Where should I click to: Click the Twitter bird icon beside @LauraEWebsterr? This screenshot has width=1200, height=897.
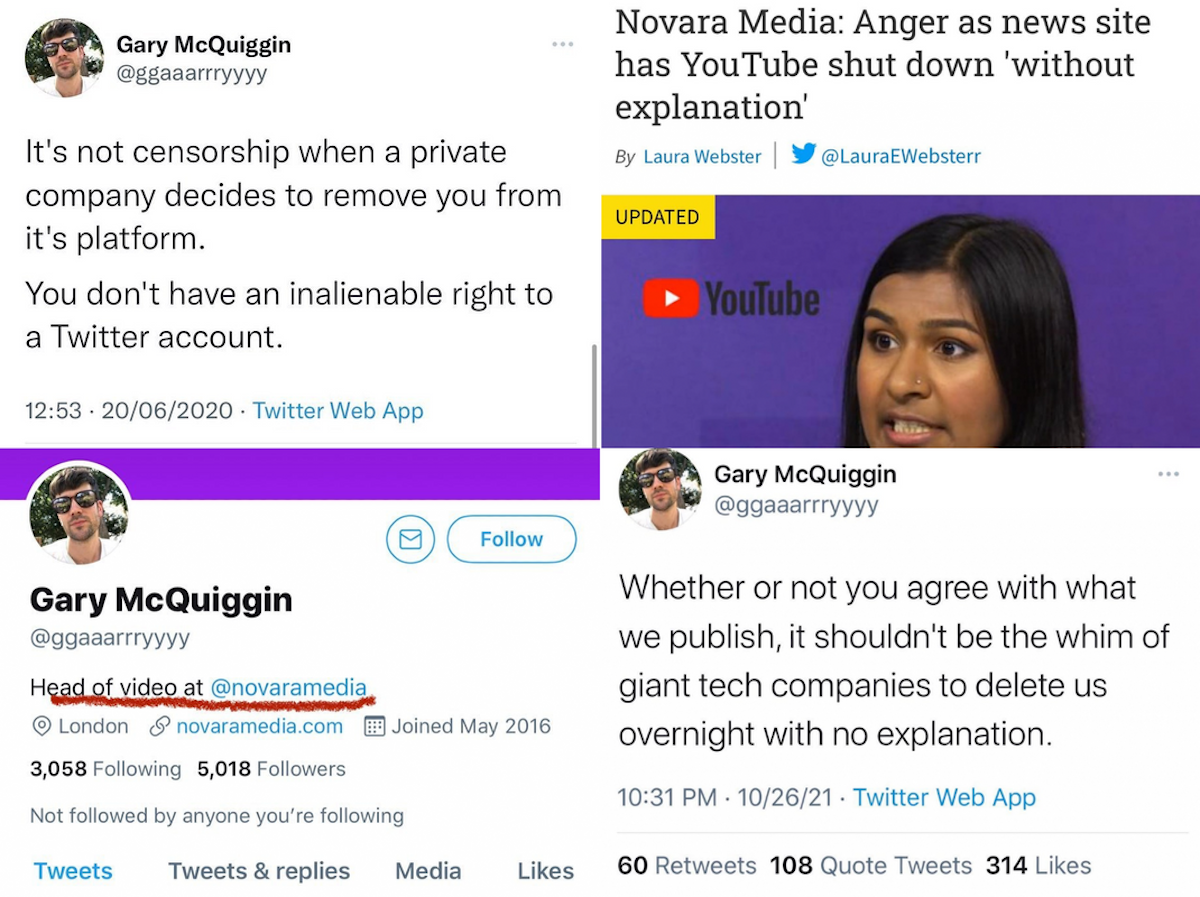coord(803,155)
